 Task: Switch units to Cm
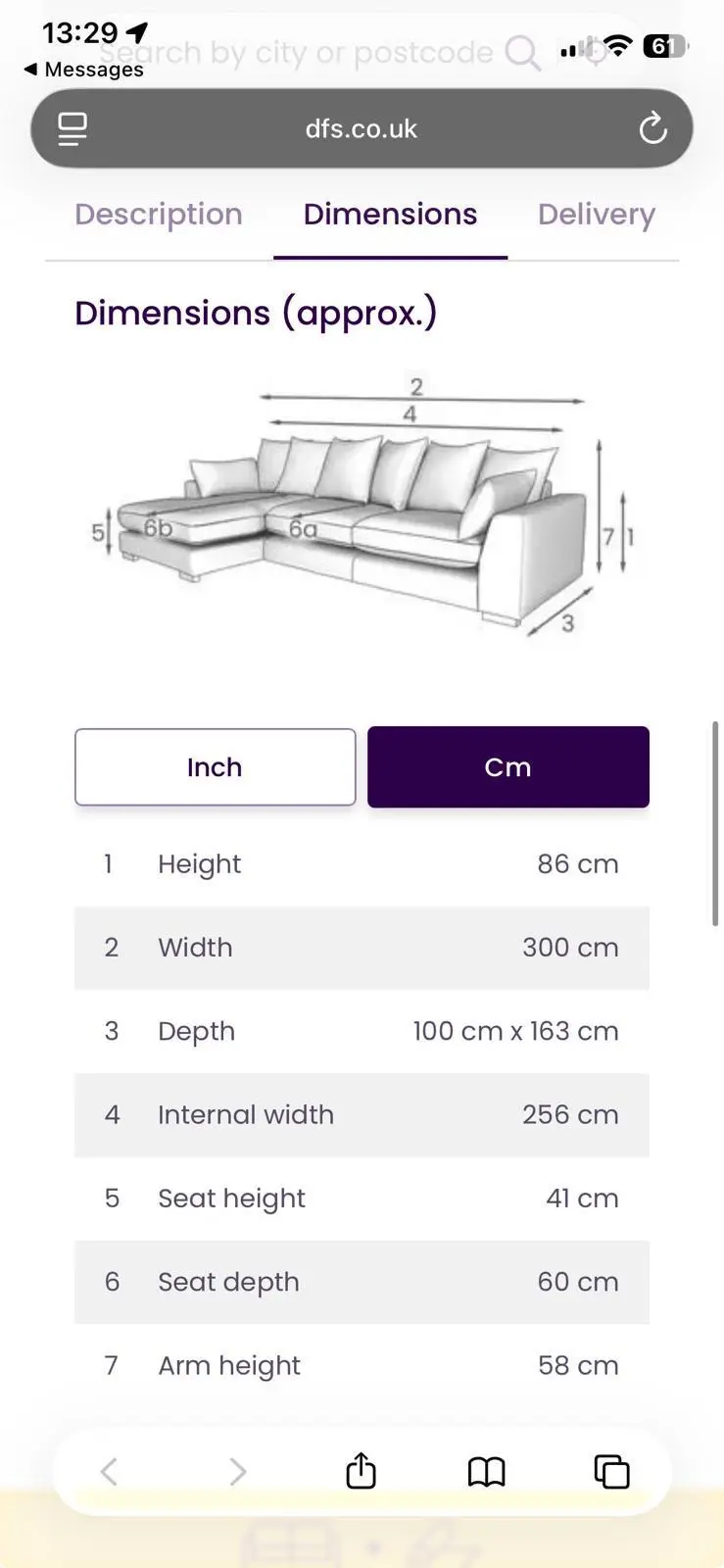507,767
